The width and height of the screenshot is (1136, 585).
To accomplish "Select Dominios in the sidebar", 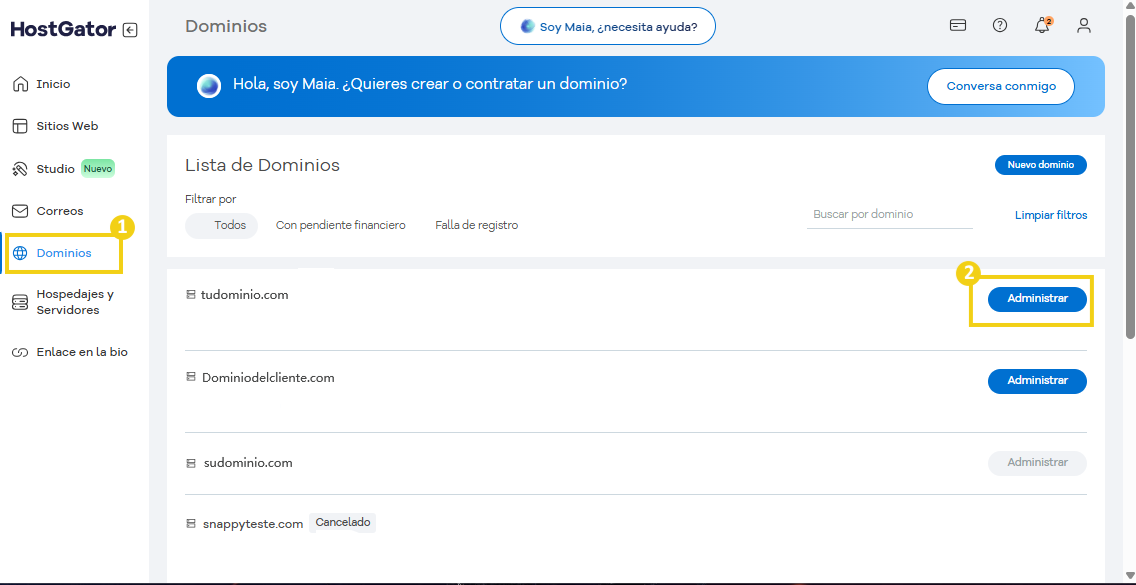I will [64, 253].
